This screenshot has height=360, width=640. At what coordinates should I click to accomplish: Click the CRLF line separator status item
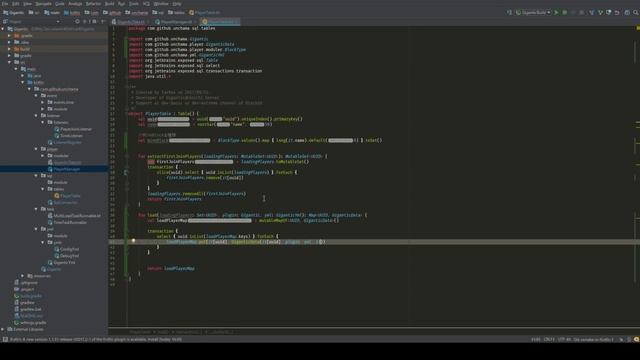pos(549,339)
